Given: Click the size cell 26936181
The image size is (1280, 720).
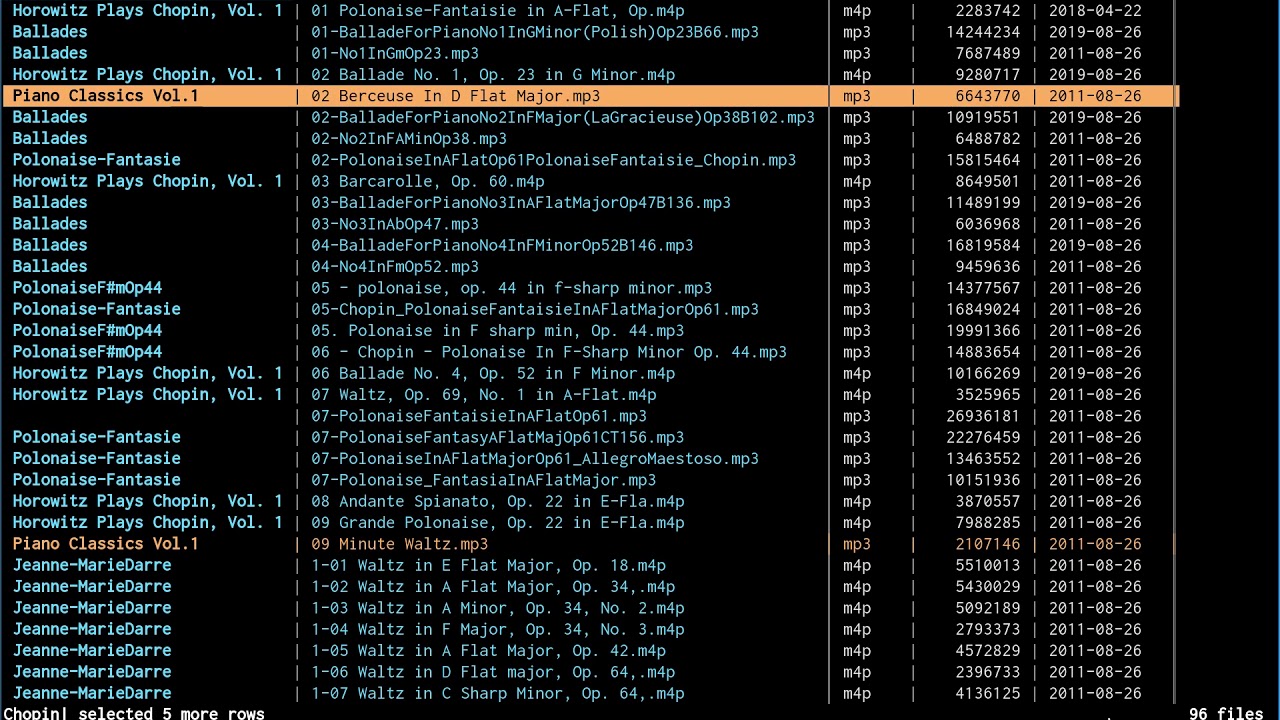Looking at the screenshot, I should pos(983,416).
